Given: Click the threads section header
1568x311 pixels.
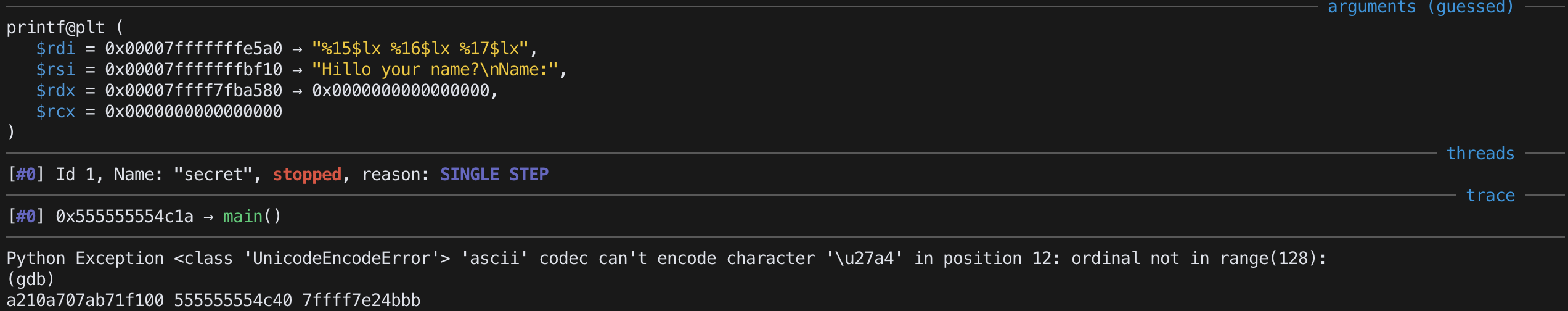Looking at the screenshot, I should pyautogui.click(x=1480, y=154).
